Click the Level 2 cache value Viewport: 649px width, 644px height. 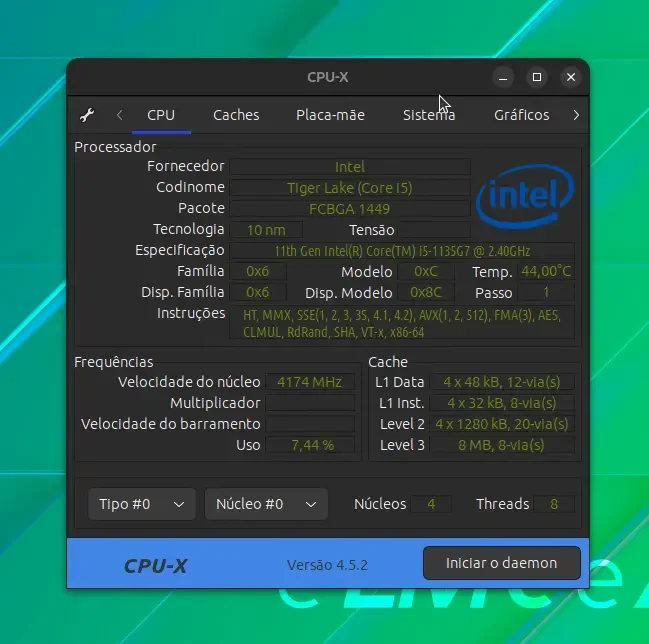[502, 424]
